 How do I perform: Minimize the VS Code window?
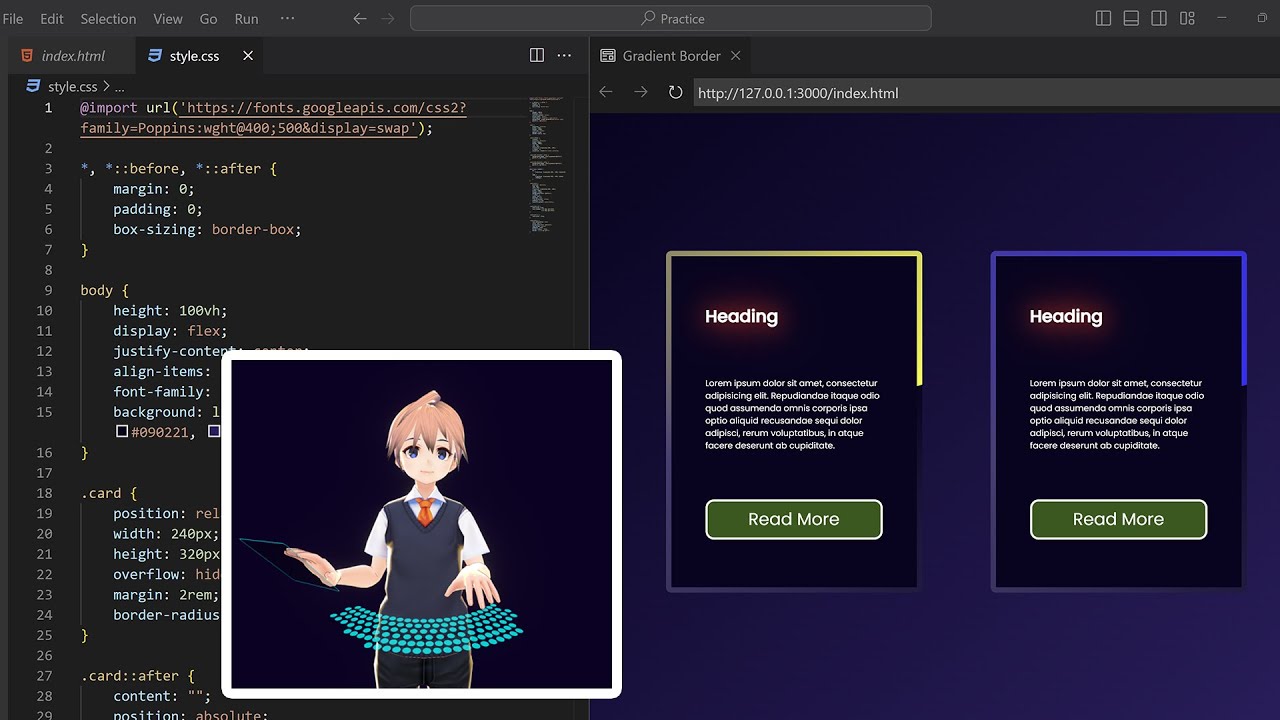click(1221, 18)
